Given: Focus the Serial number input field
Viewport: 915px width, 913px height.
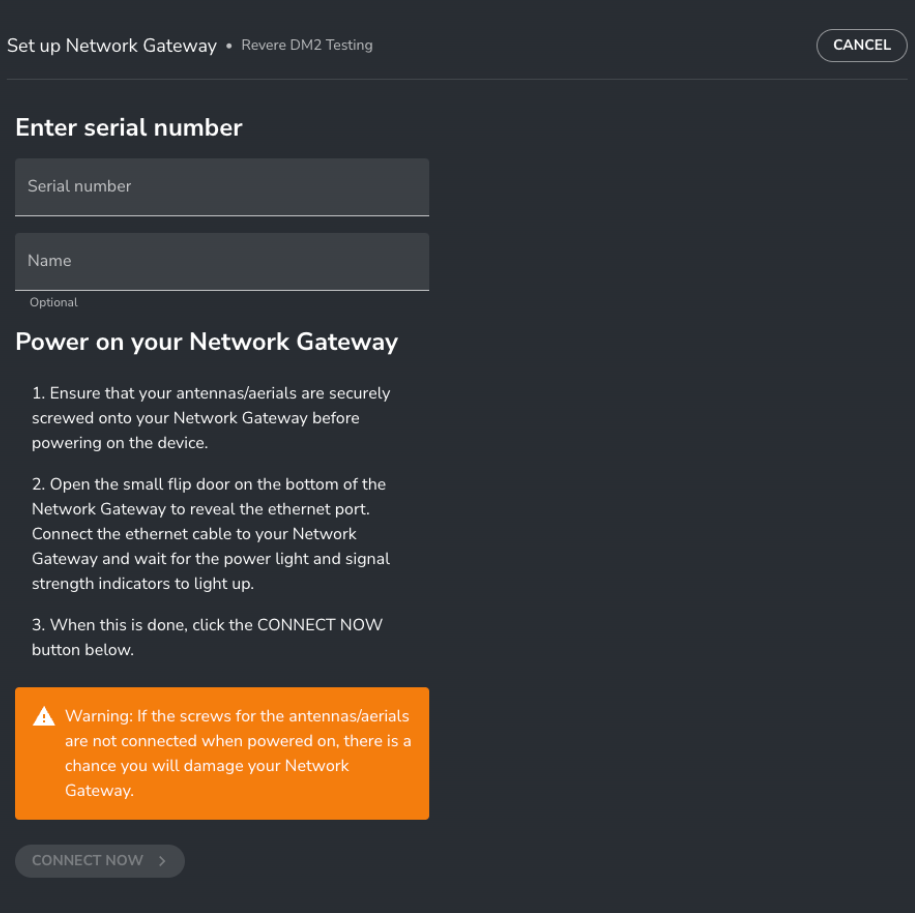Looking at the screenshot, I should tap(222, 187).
